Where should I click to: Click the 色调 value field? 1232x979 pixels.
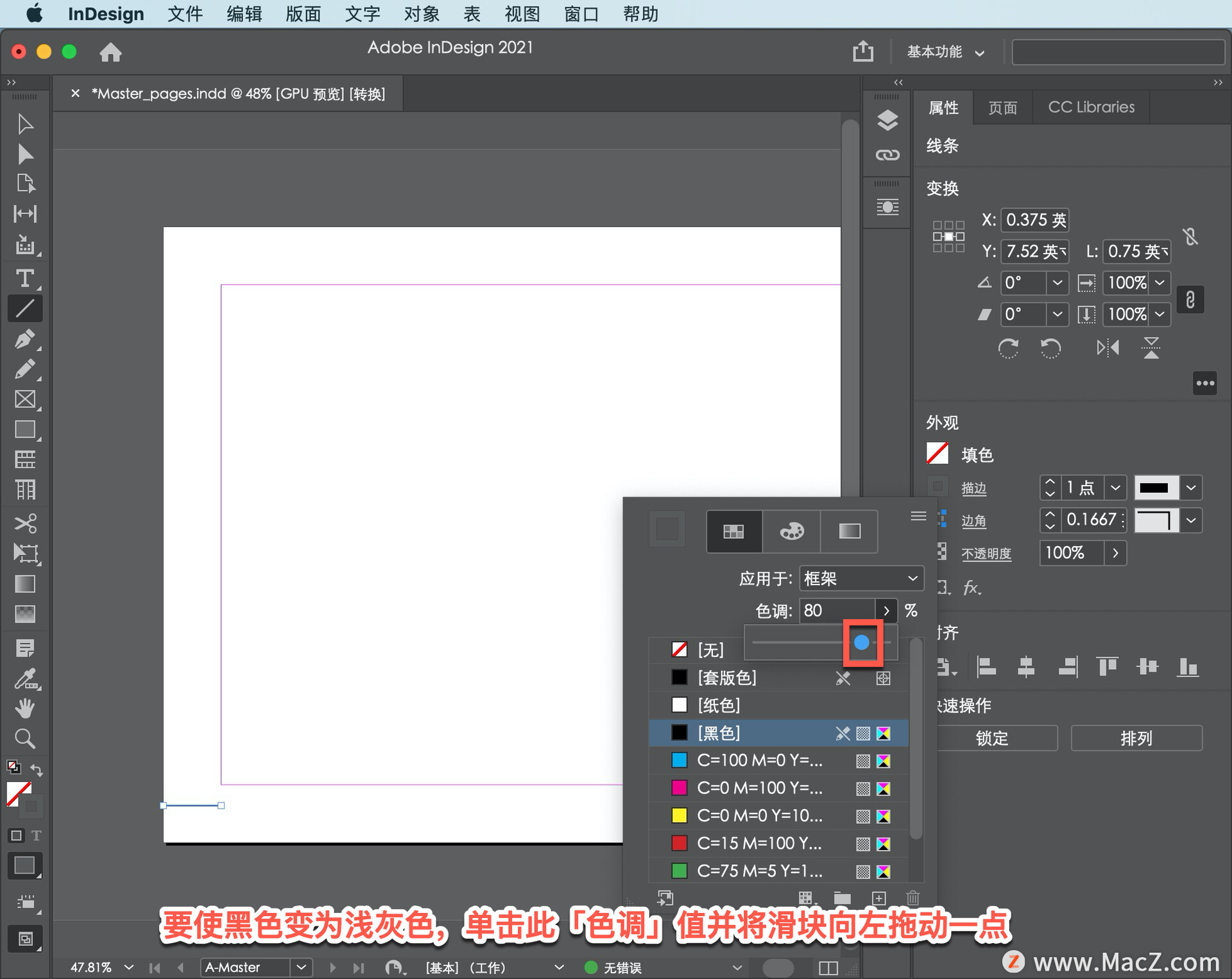coord(837,611)
